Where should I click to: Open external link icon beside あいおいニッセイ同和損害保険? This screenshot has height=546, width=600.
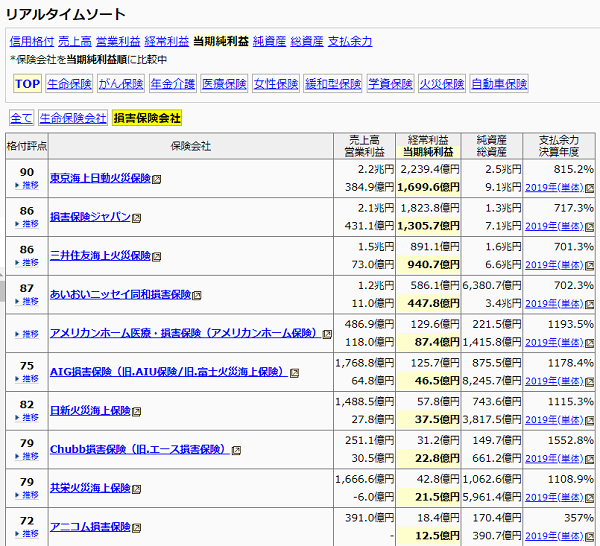pos(197,295)
